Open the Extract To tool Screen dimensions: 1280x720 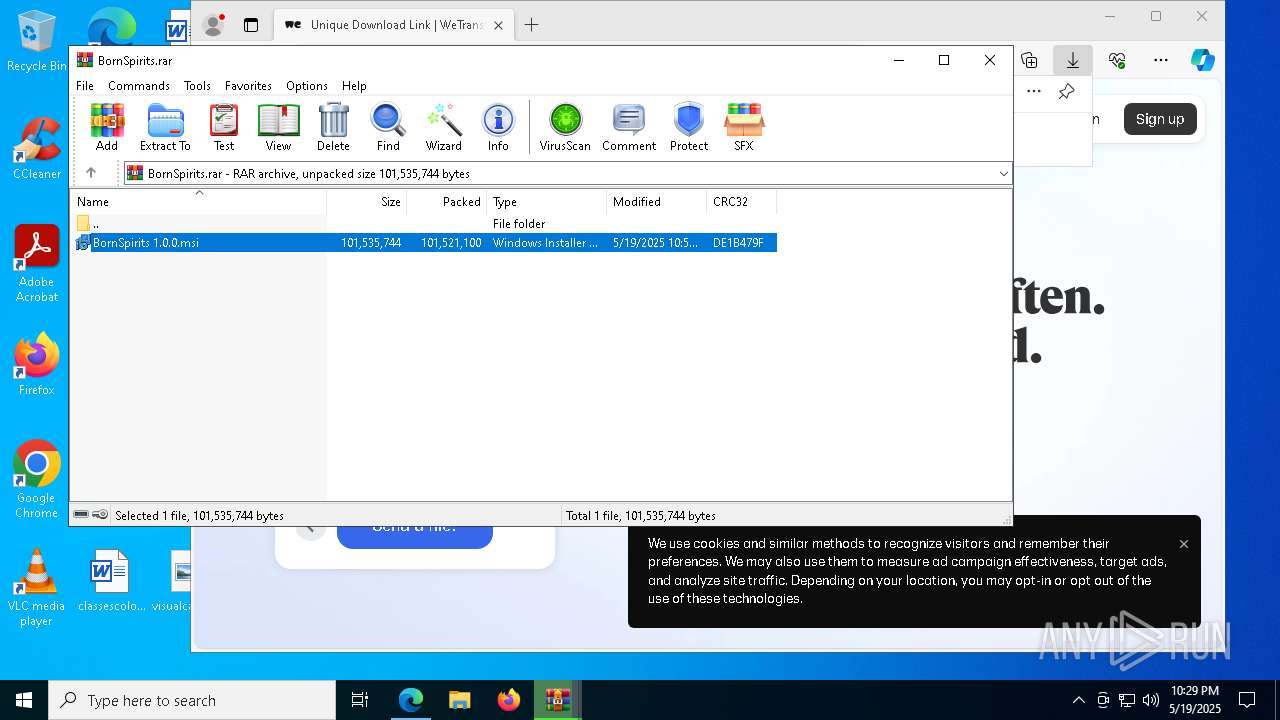(165, 127)
